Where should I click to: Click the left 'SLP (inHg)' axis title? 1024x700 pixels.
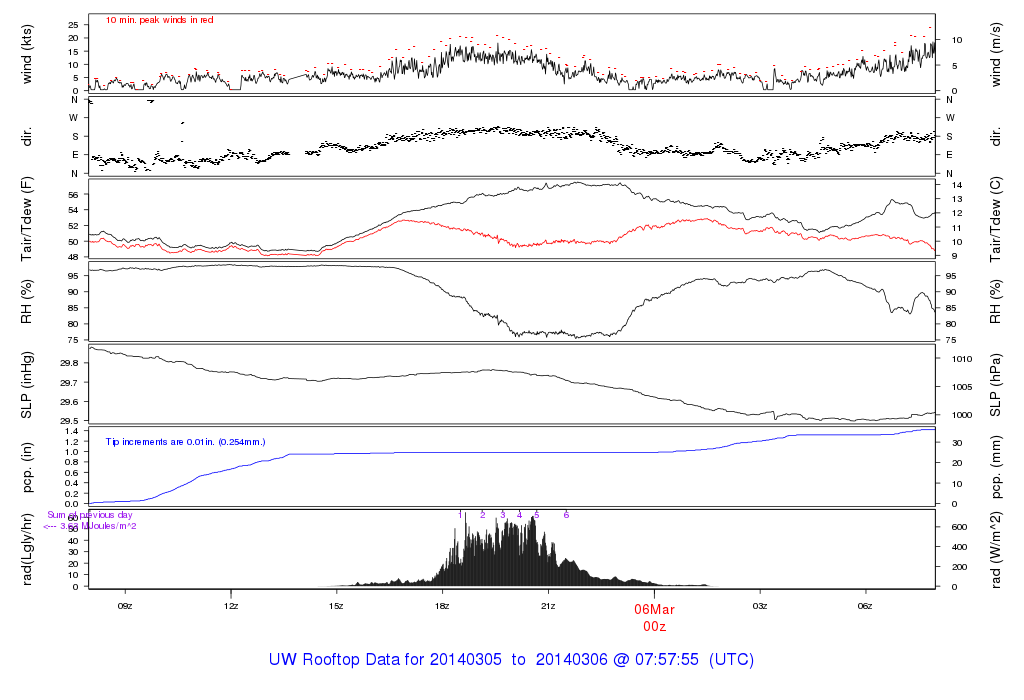[27, 385]
